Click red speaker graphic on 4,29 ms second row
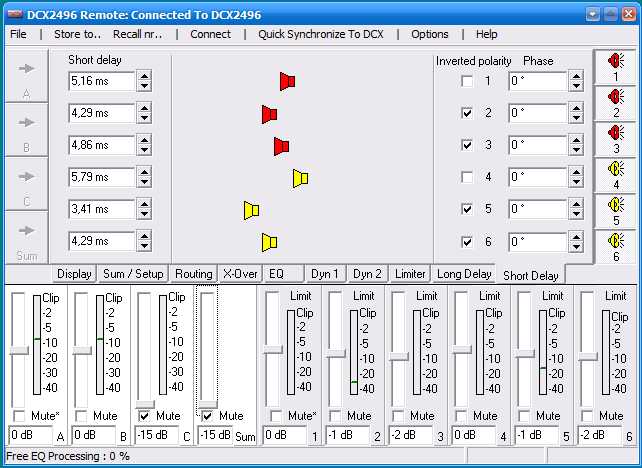 click(x=269, y=114)
